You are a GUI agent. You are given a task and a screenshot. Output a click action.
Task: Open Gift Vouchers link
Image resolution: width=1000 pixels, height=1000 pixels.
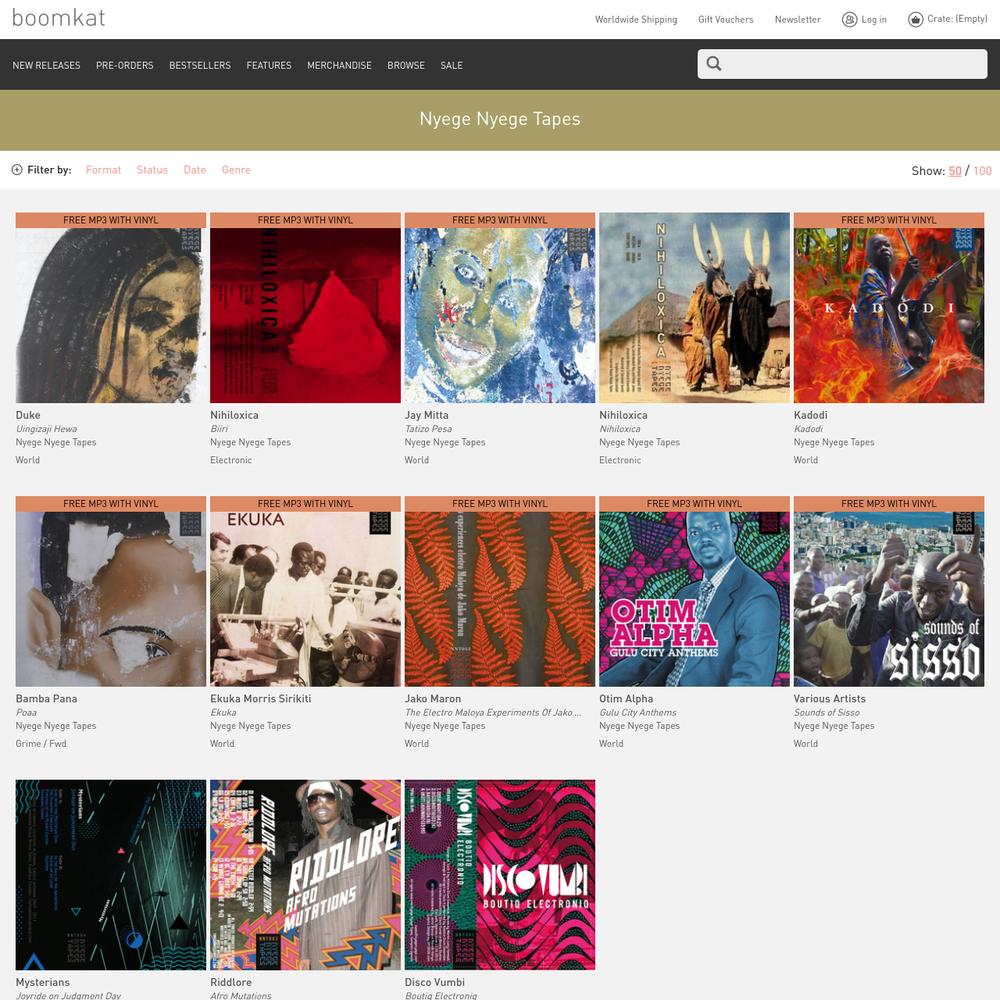[726, 20]
